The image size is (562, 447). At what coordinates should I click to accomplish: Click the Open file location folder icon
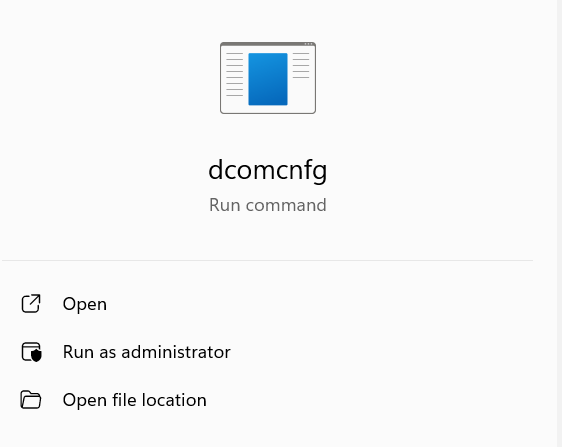click(x=31, y=400)
